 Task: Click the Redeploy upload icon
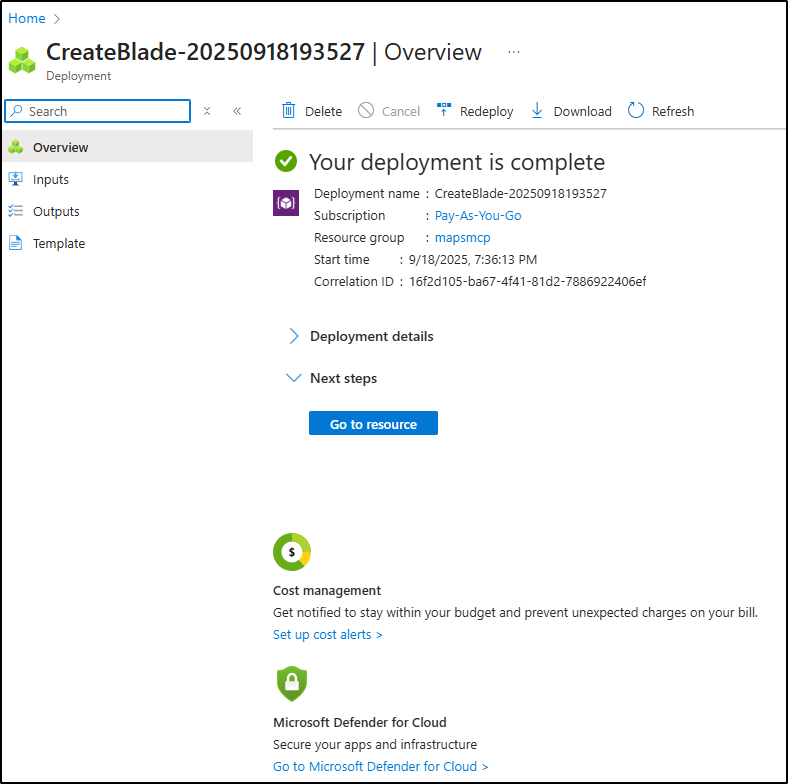444,111
